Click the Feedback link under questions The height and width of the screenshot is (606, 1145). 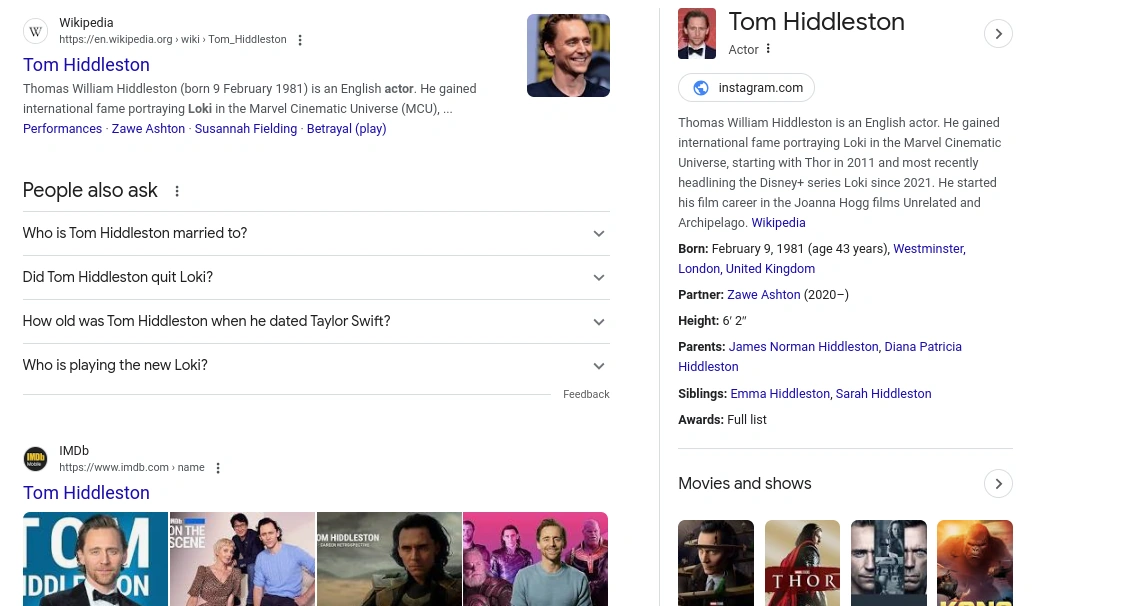point(585,395)
